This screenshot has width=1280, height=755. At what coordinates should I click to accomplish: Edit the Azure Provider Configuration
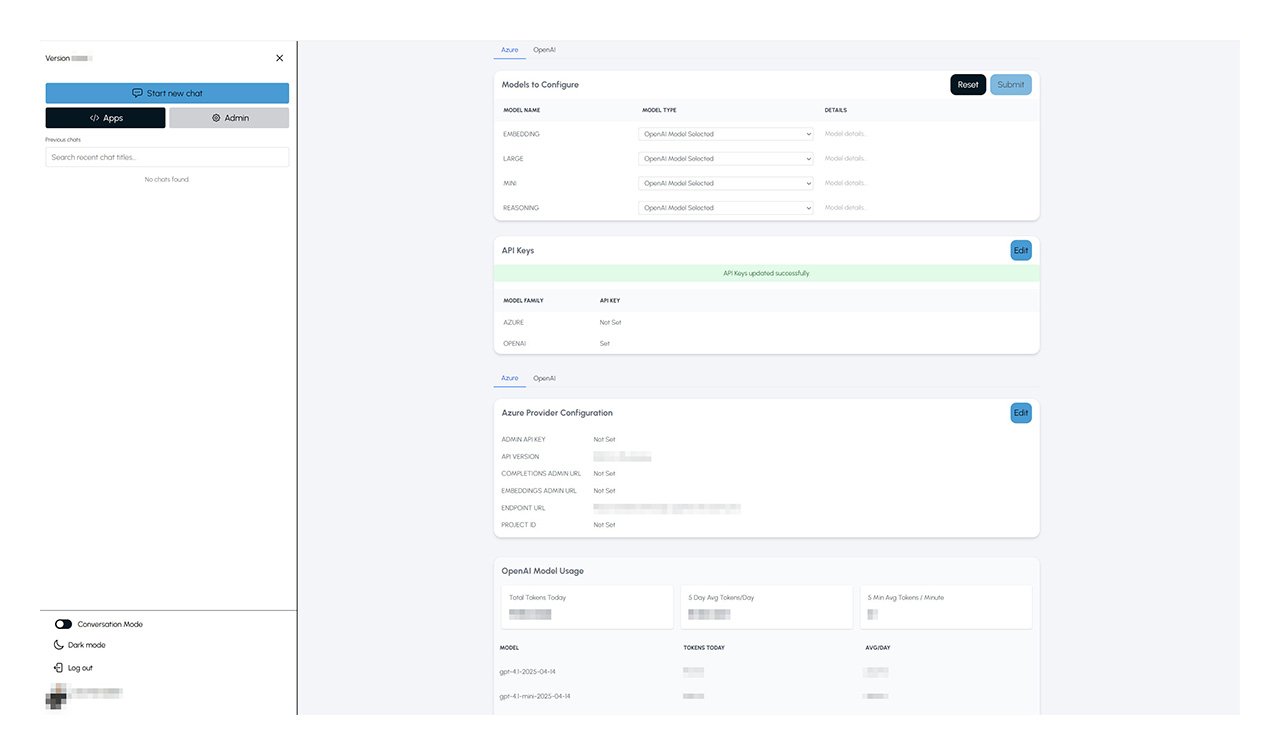tap(1020, 413)
